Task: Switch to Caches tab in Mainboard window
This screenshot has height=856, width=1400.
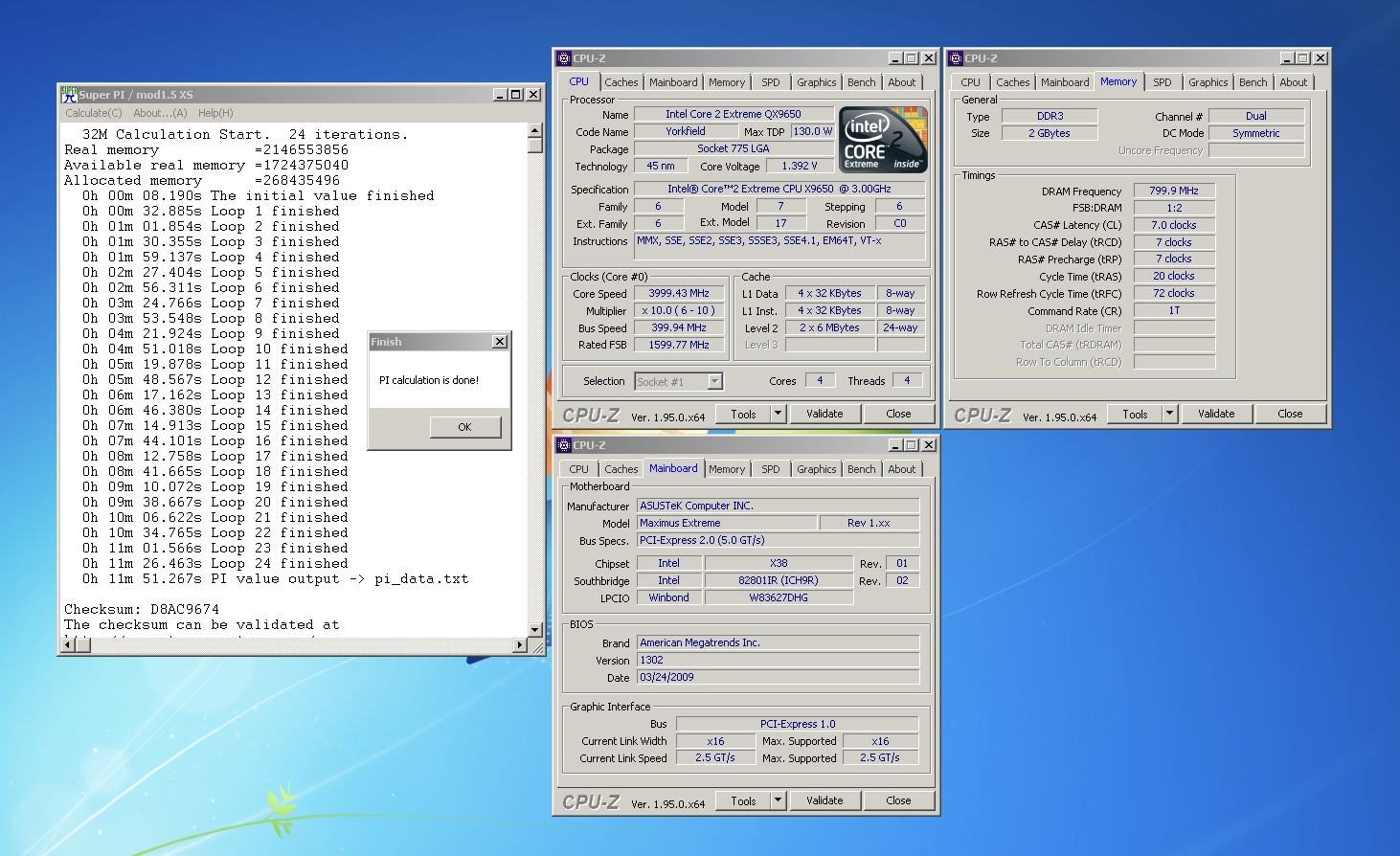Action: [621, 469]
